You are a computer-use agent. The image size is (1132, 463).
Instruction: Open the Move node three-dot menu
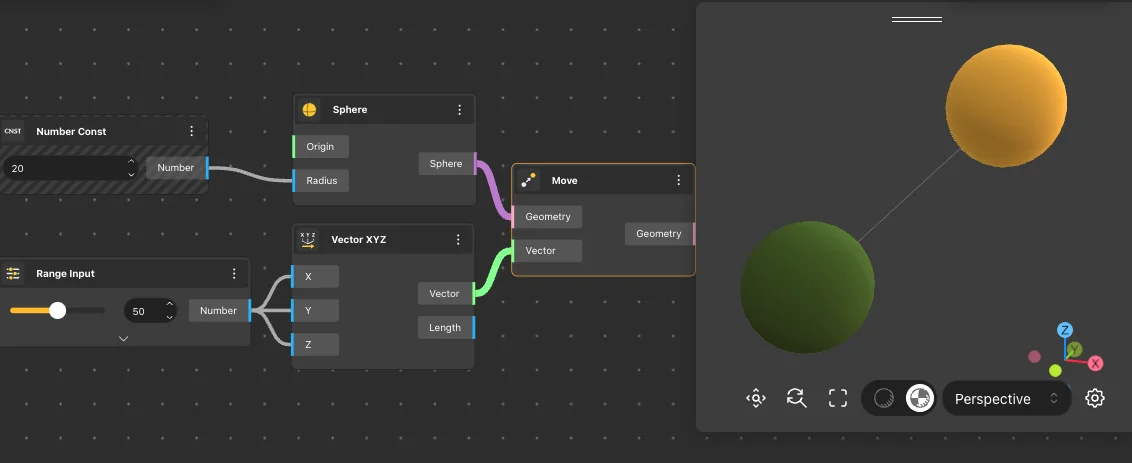point(678,181)
